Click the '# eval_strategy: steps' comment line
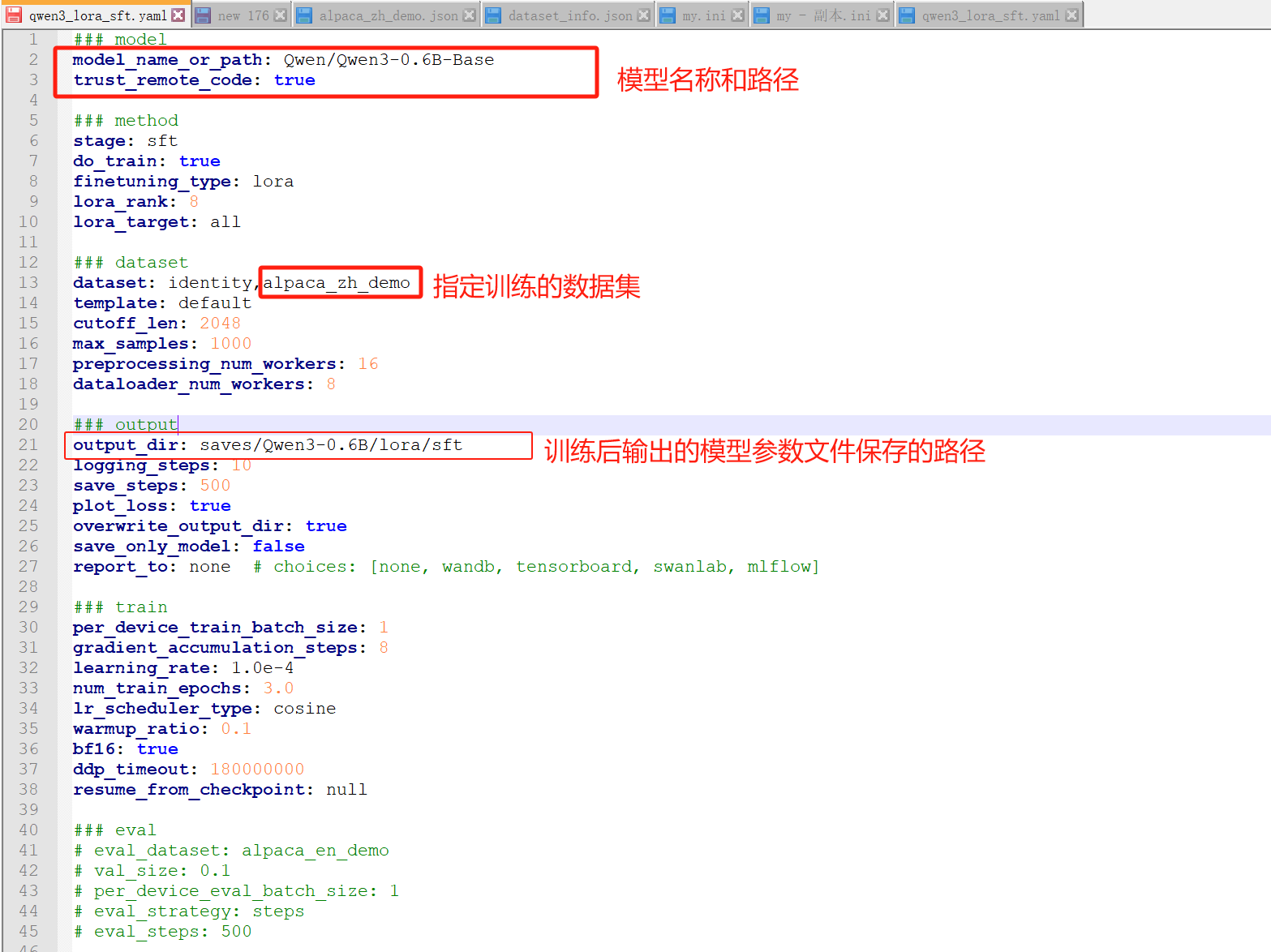 click(x=188, y=911)
